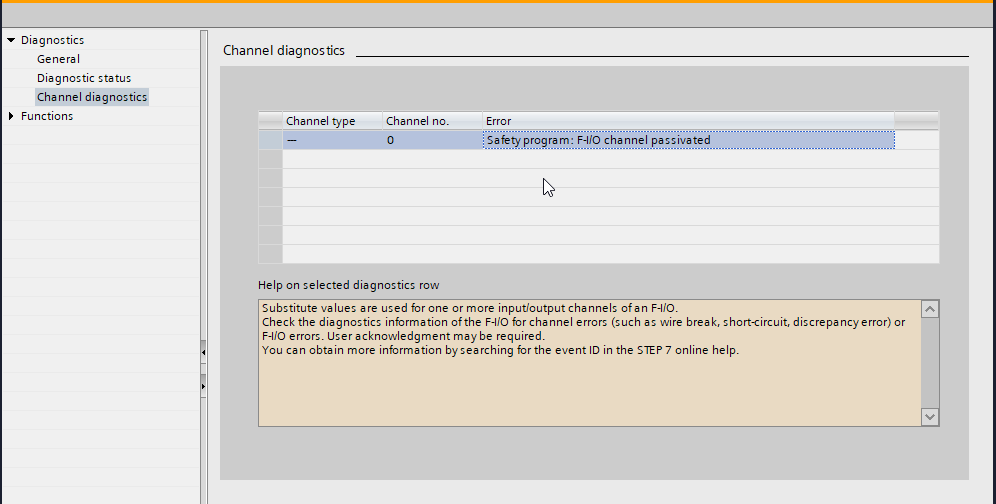Click the Diagnostics root tree item
The image size is (996, 504).
coord(52,40)
